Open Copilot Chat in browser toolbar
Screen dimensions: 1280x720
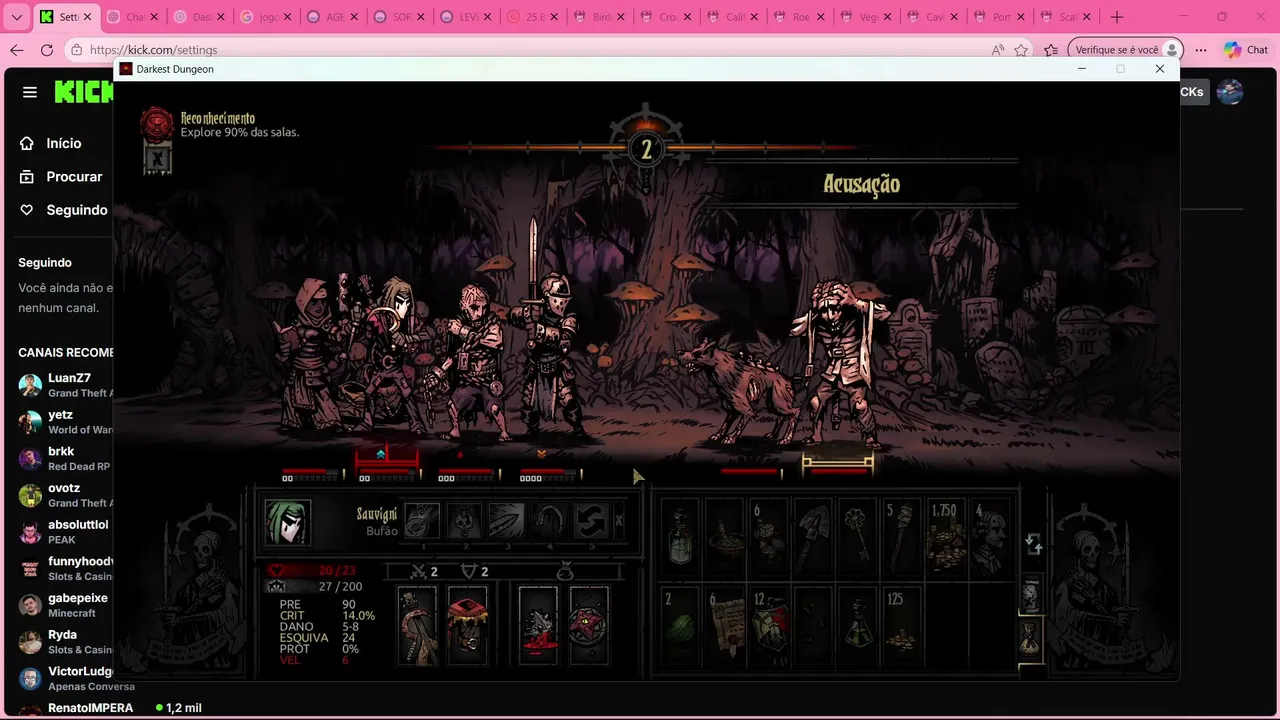[1245, 50]
